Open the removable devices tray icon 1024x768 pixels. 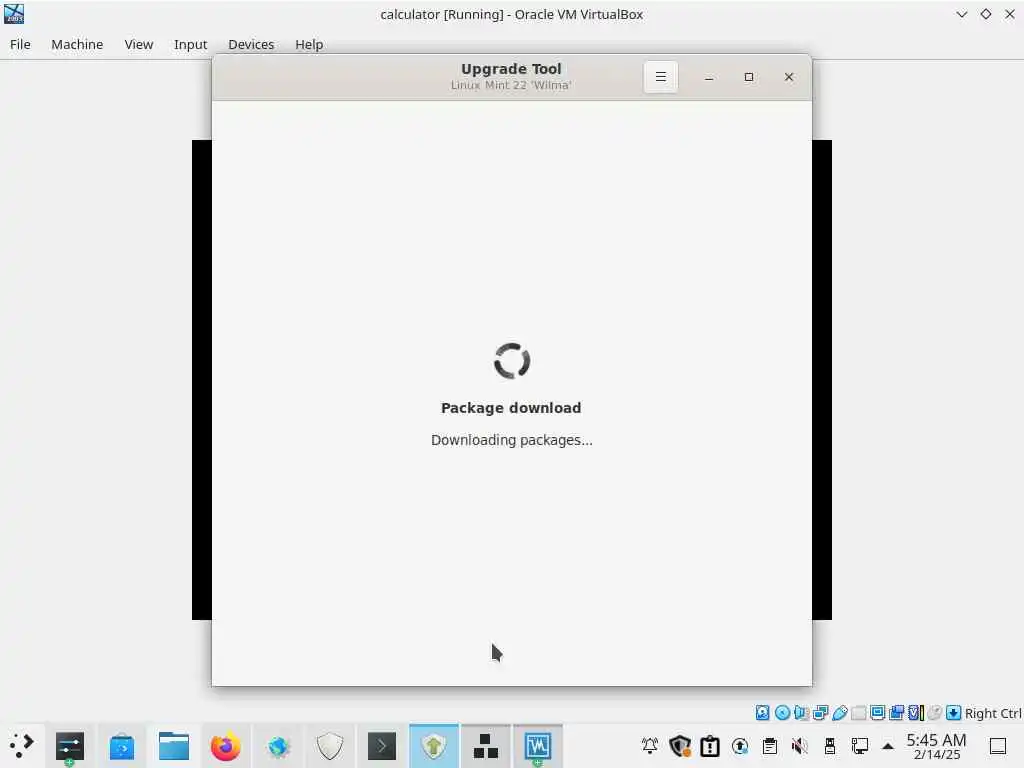[x=830, y=745]
